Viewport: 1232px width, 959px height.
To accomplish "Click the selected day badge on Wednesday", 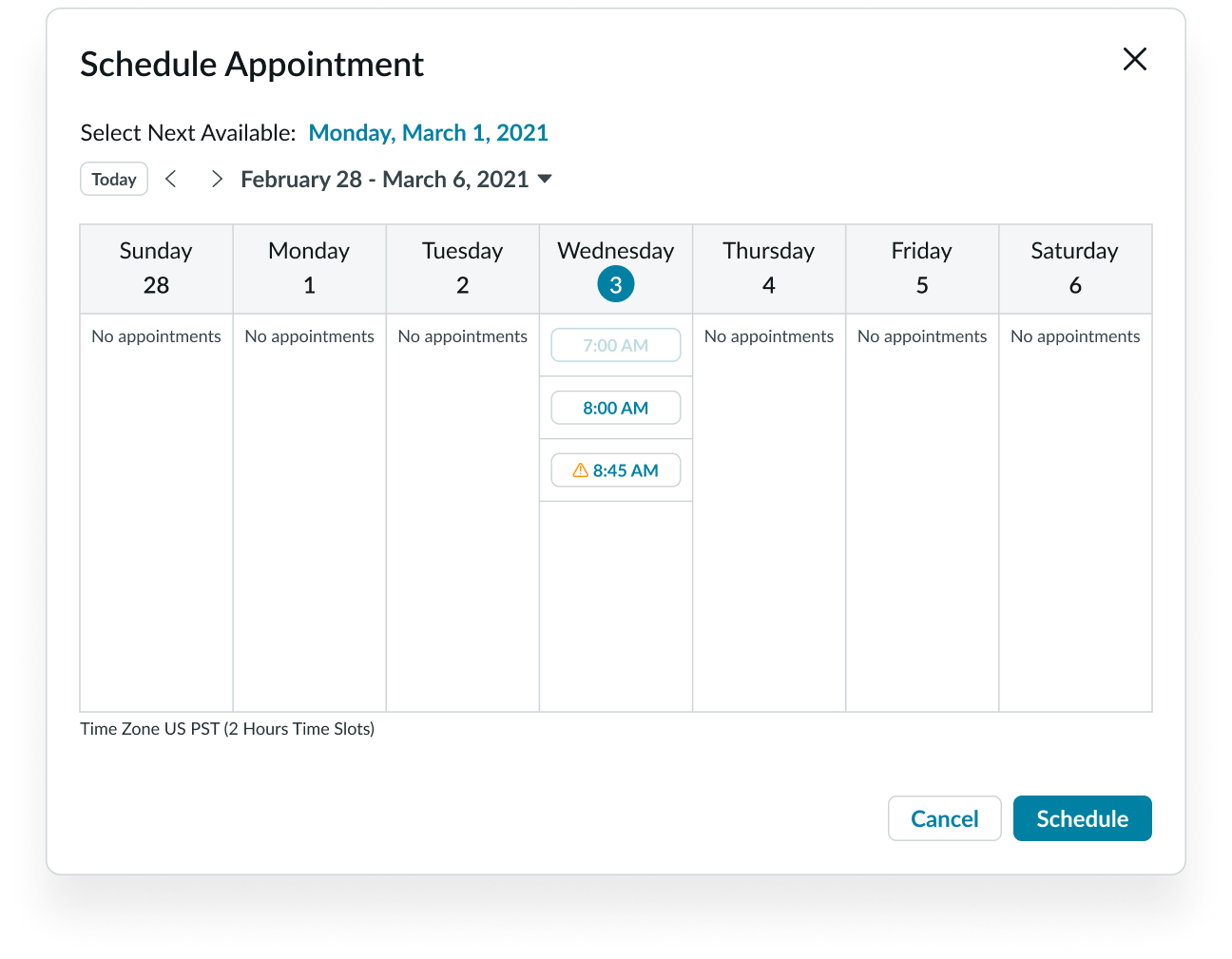I will (x=615, y=283).
